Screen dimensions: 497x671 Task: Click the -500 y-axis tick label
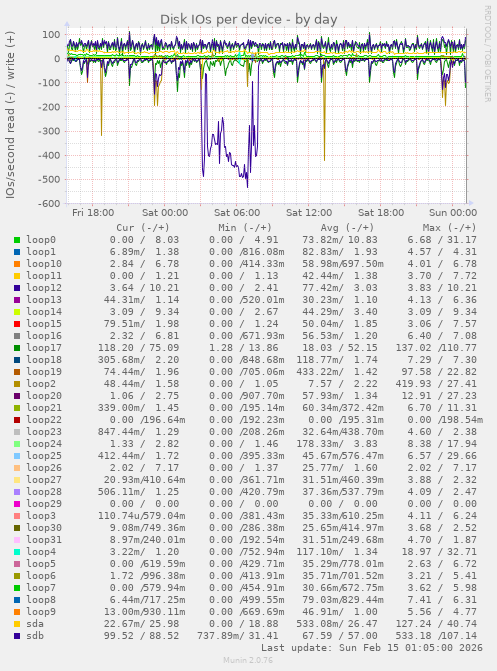click(x=49, y=180)
